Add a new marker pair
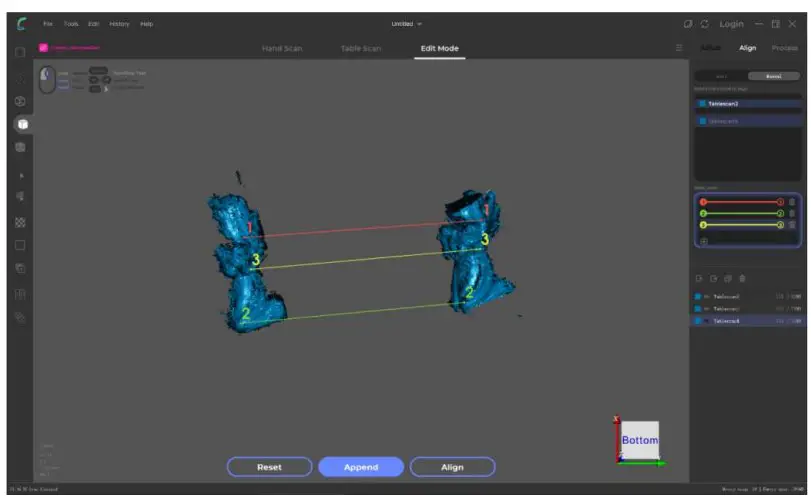This screenshot has width=811, height=501. (x=703, y=241)
